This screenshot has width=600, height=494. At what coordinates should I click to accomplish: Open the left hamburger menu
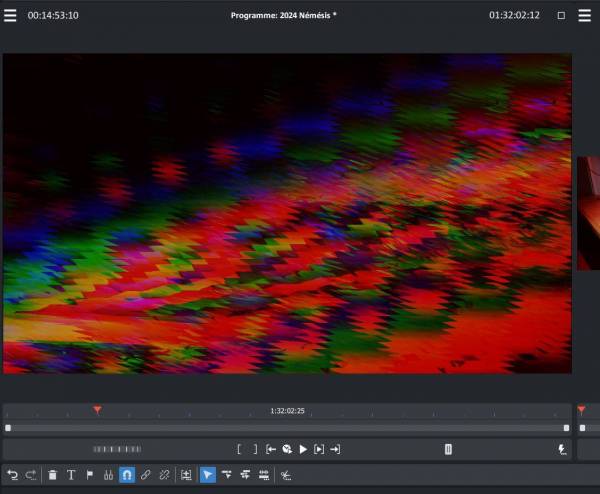click(x=10, y=16)
